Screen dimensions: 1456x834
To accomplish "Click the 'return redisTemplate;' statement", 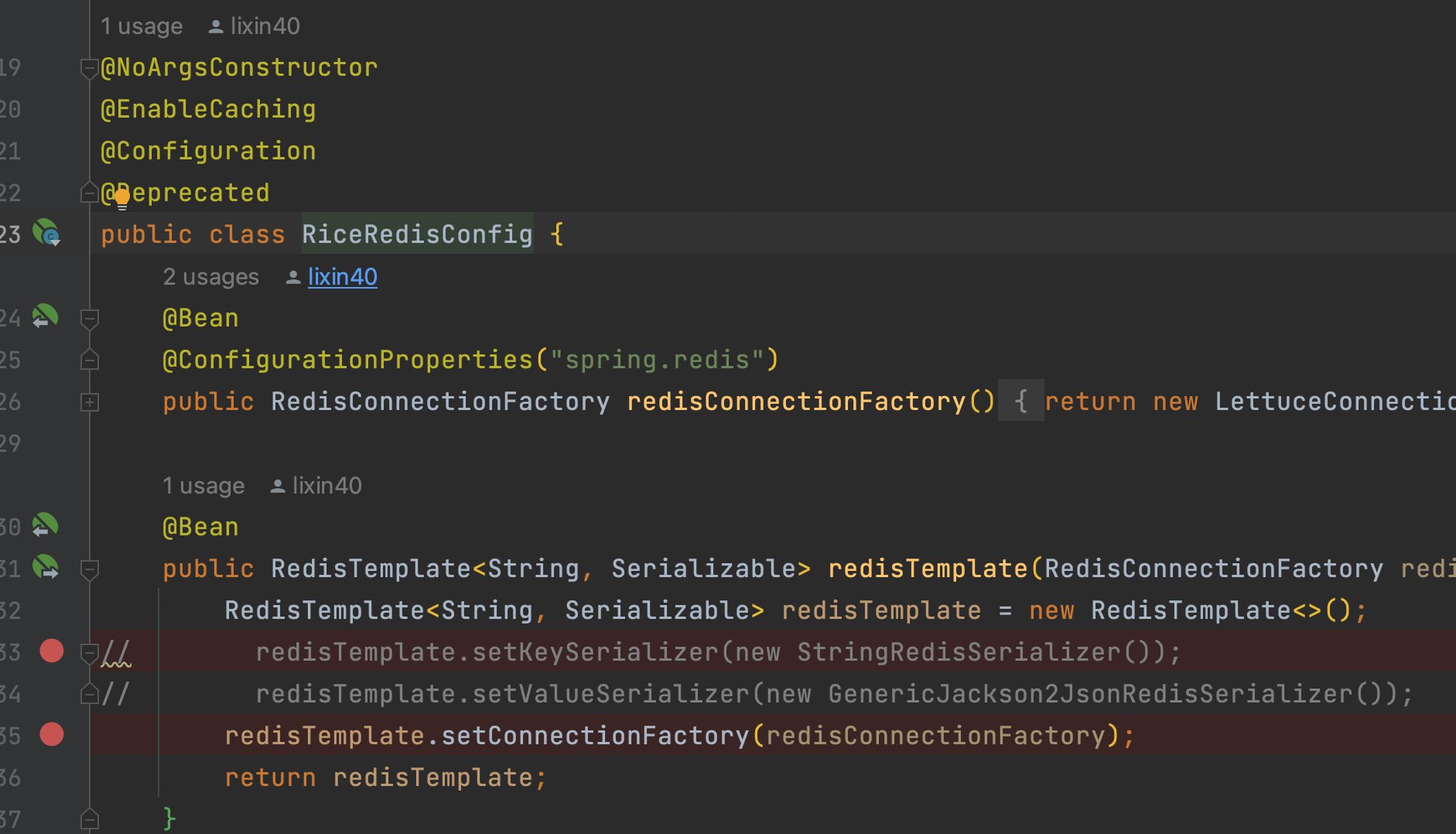I will tap(386, 777).
